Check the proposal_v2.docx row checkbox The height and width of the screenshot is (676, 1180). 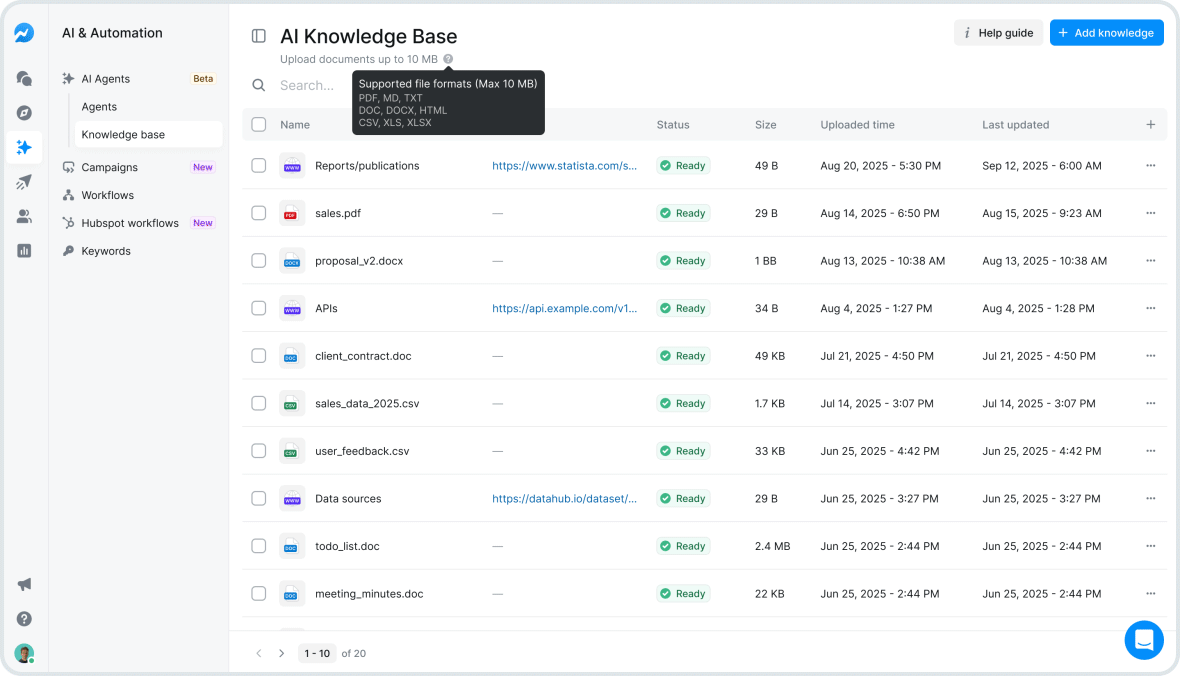point(259,260)
